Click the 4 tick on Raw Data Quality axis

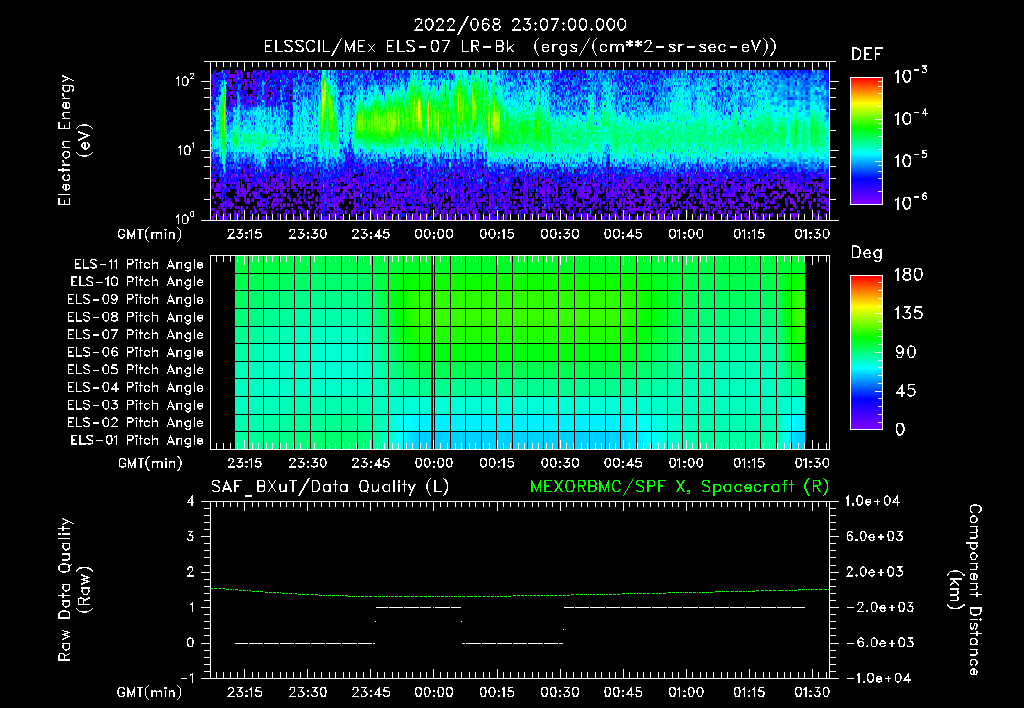click(x=191, y=501)
